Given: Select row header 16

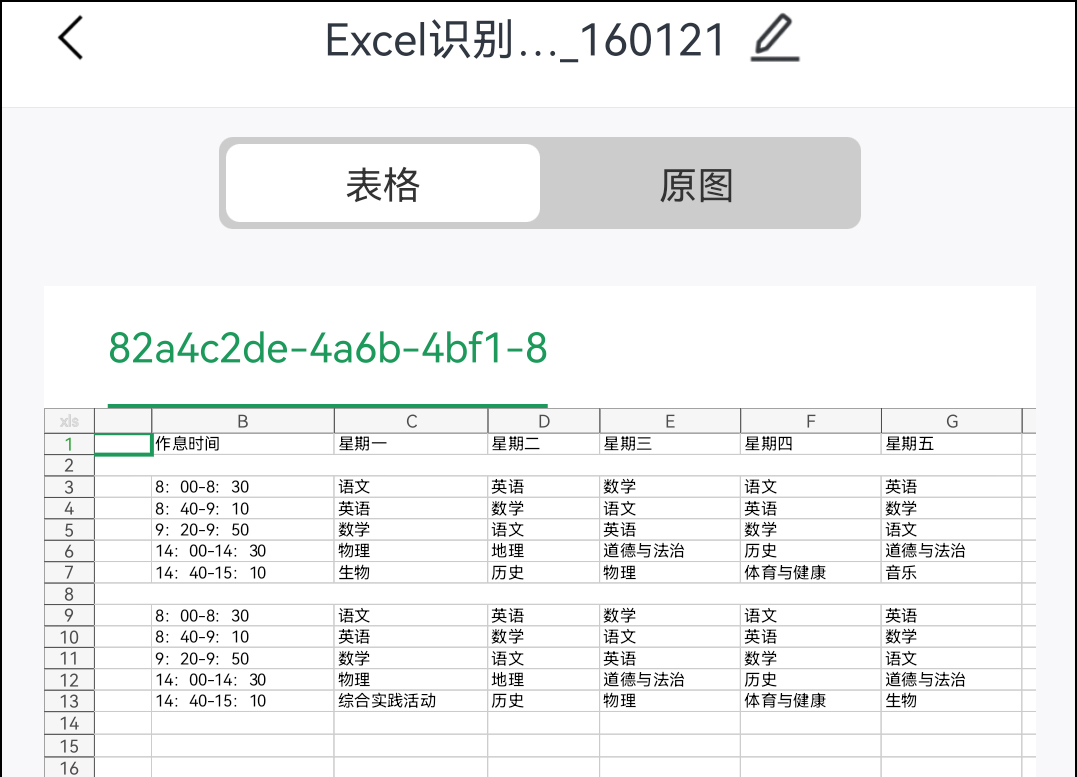Looking at the screenshot, I should click(69, 767).
